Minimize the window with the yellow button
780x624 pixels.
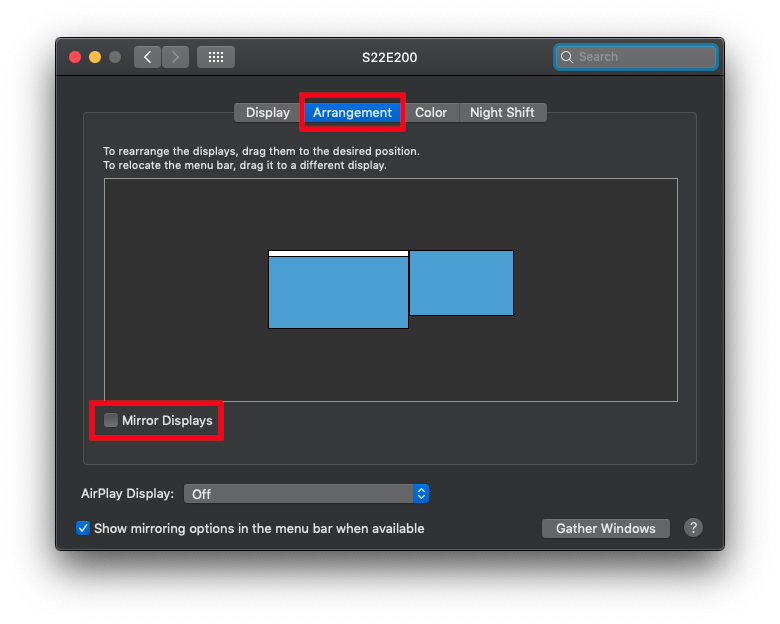95,57
